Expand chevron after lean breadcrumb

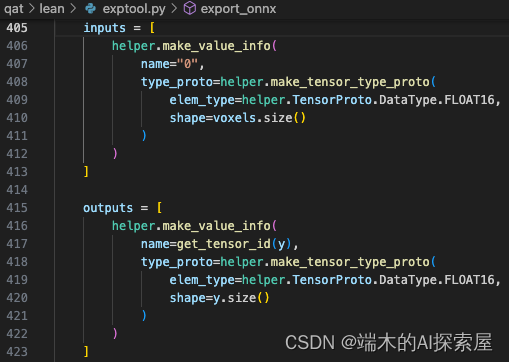tap(73, 8)
